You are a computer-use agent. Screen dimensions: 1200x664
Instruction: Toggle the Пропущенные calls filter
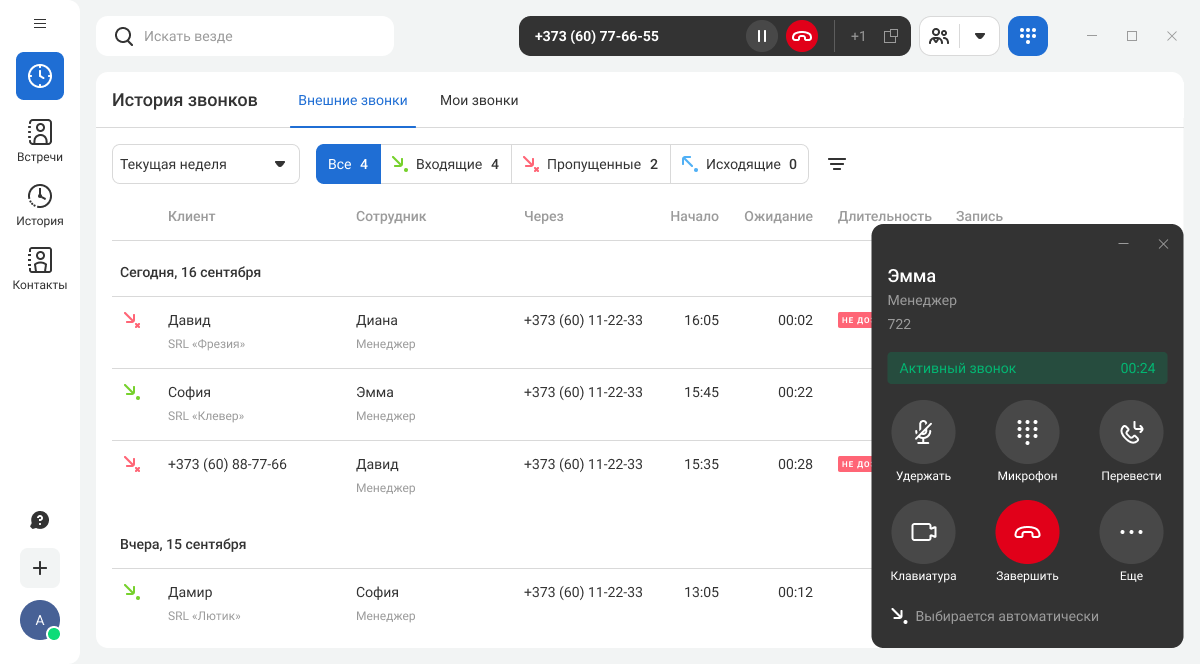point(590,164)
